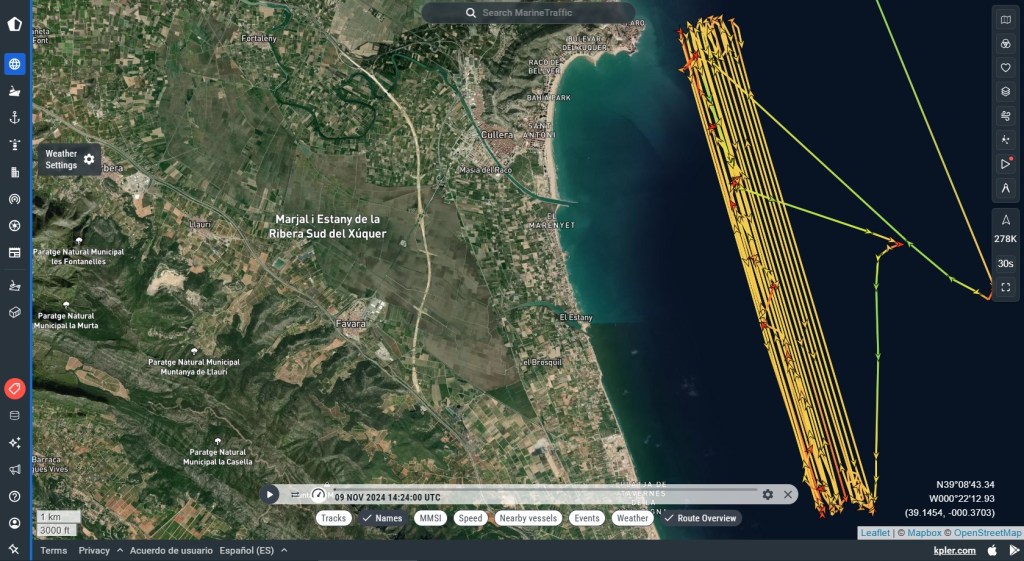Open the favorites heart icon
This screenshot has height=561, width=1024.
pos(1005,68)
